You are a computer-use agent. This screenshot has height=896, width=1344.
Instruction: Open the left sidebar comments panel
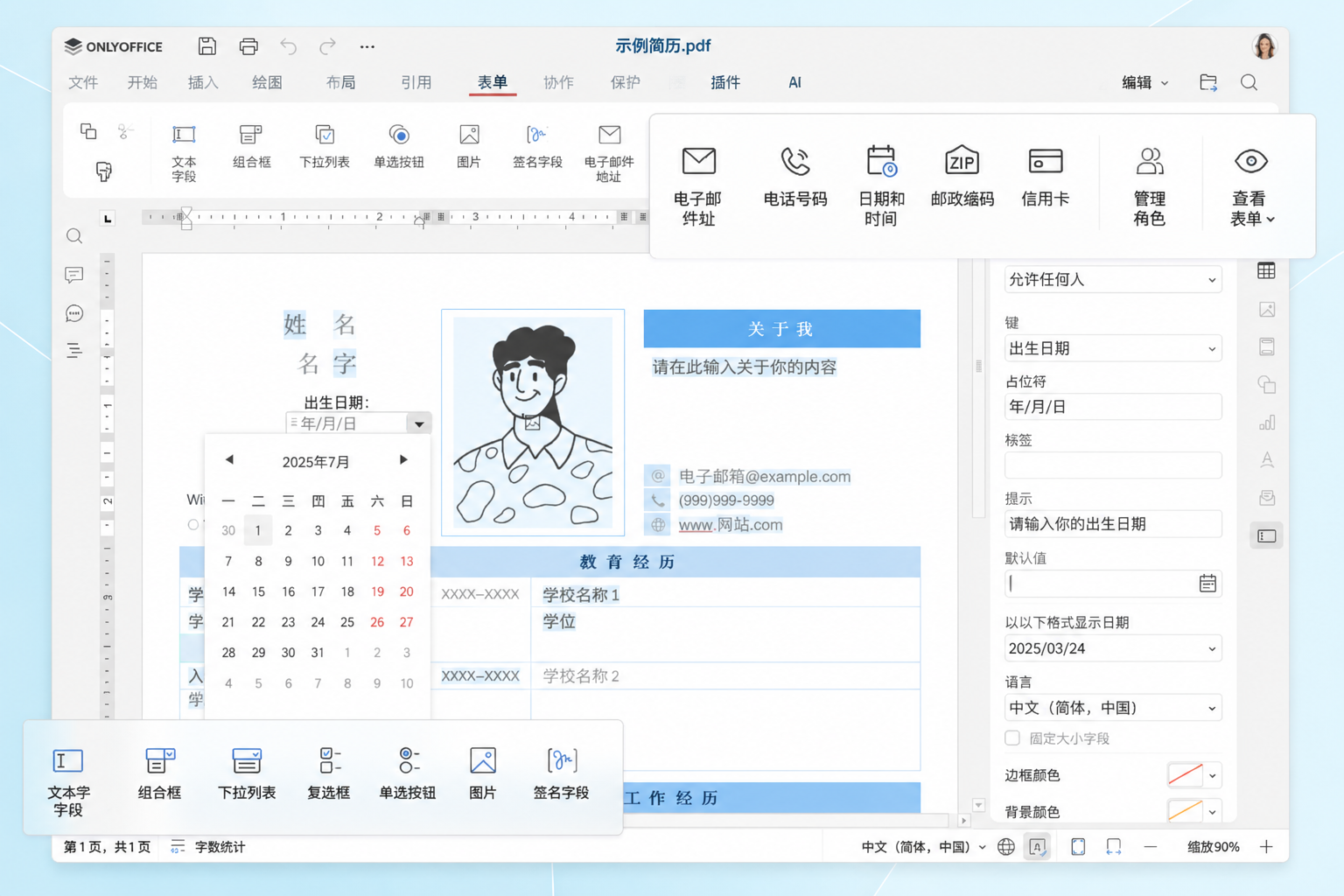(x=74, y=275)
